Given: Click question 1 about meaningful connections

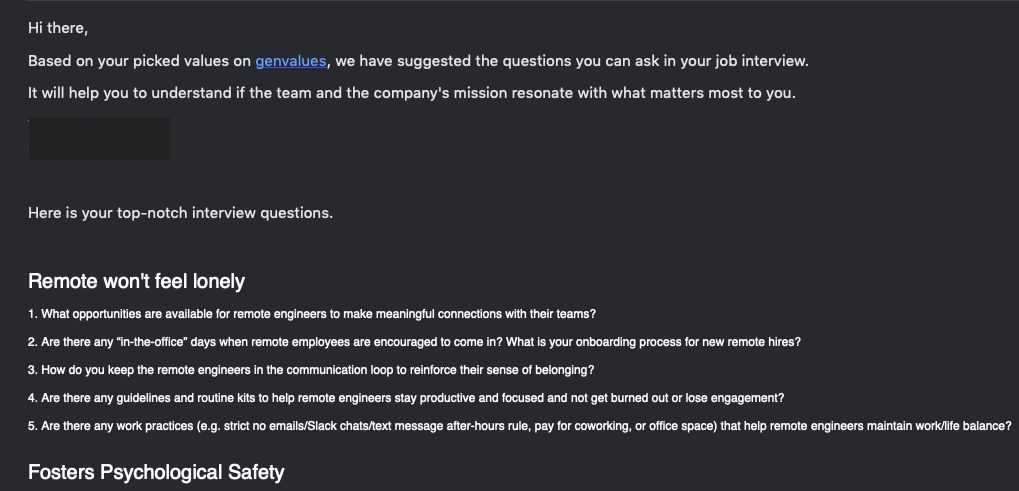Looking at the screenshot, I should point(312,314).
